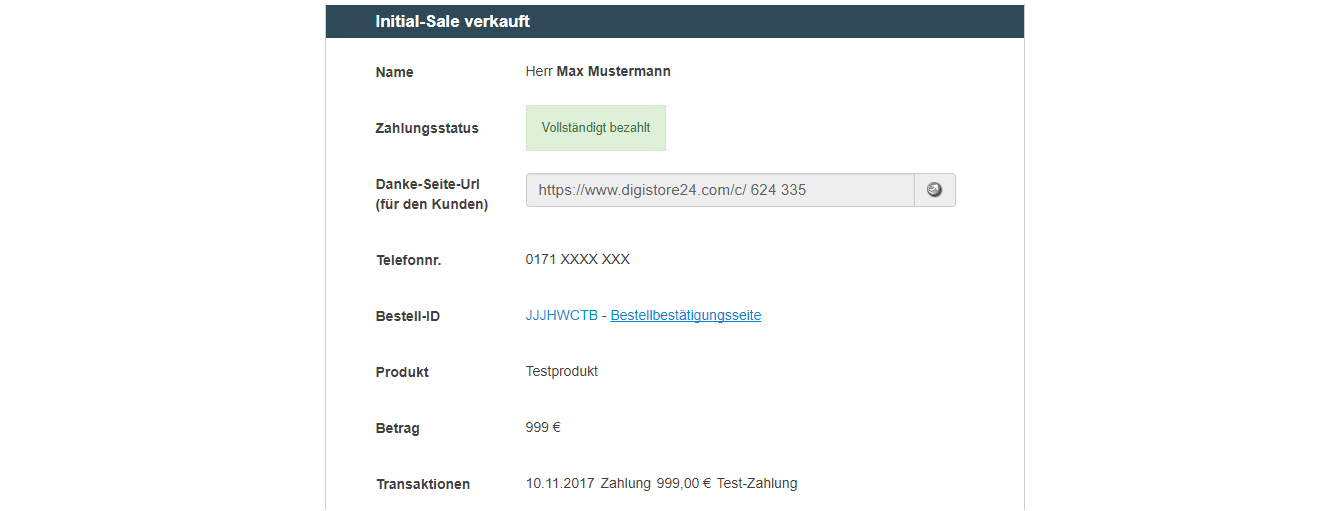Click the "Vollständigt bezahlt" status badge
1340x511 pixels.
(x=596, y=128)
